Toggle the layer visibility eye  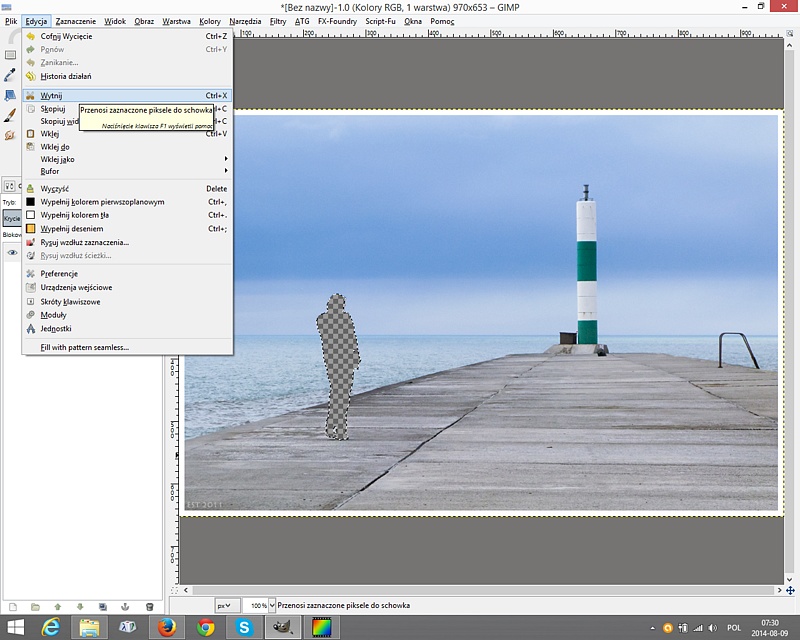click(12, 253)
